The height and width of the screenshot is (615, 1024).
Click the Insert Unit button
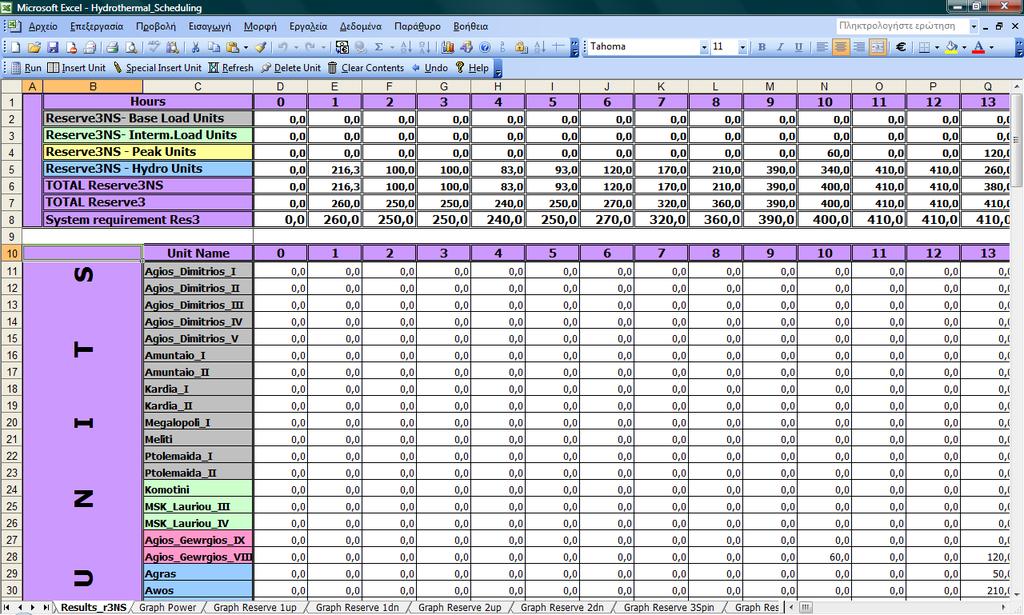click(x=76, y=68)
